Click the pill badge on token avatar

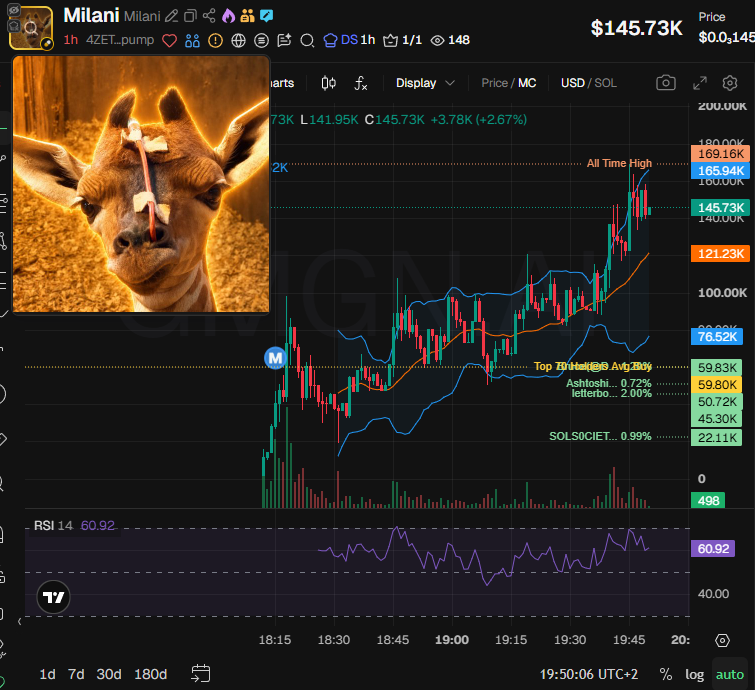(x=47, y=44)
